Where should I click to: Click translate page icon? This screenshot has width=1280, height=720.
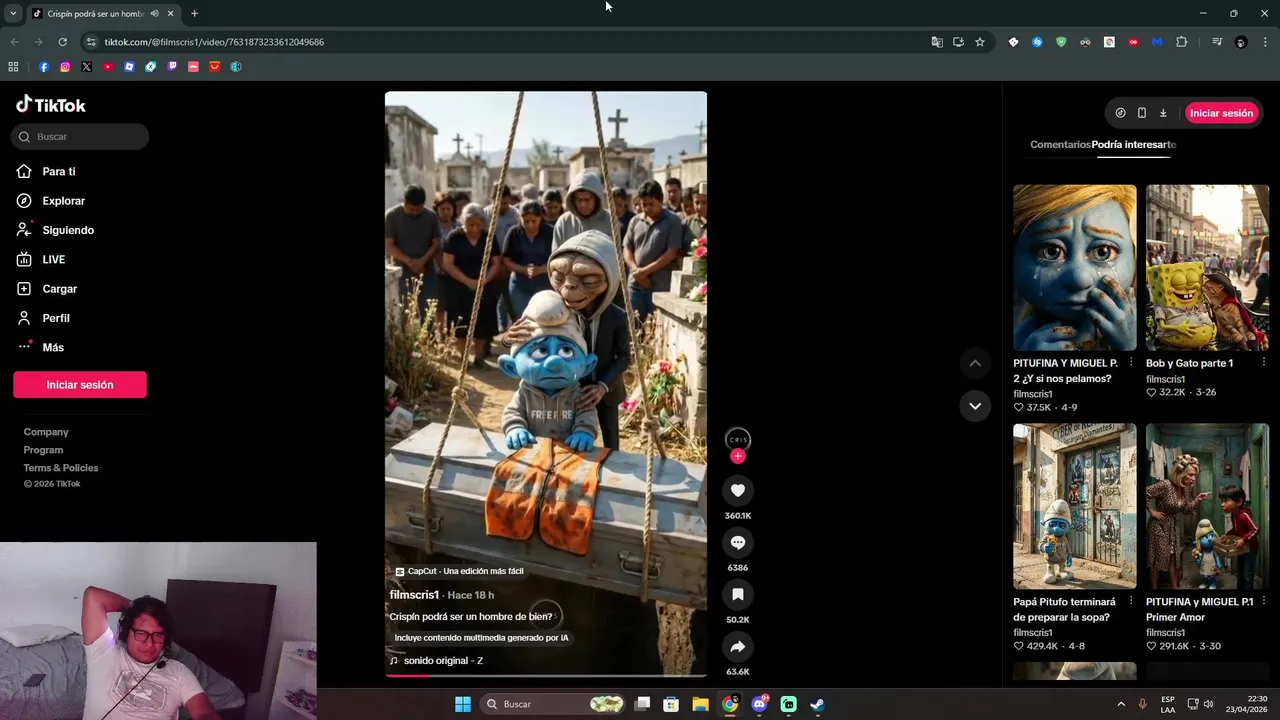(937, 42)
